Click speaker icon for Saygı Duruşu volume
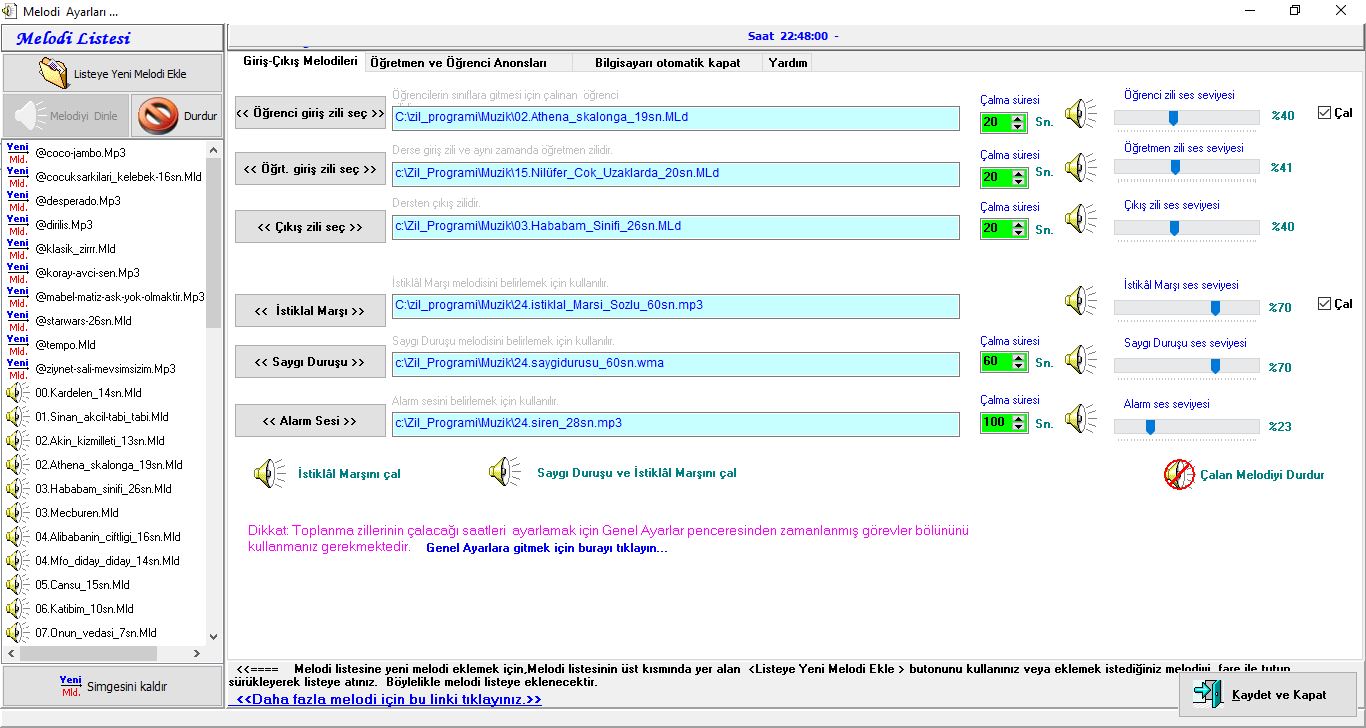This screenshot has width=1366, height=728. tap(1080, 359)
